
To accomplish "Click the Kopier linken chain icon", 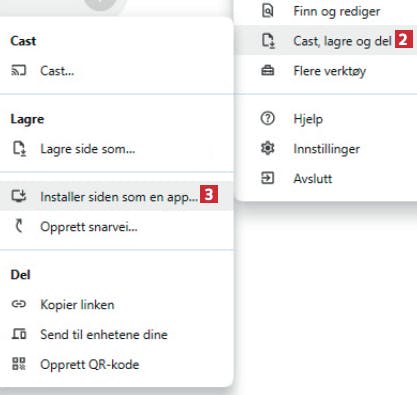I will click(x=19, y=304).
